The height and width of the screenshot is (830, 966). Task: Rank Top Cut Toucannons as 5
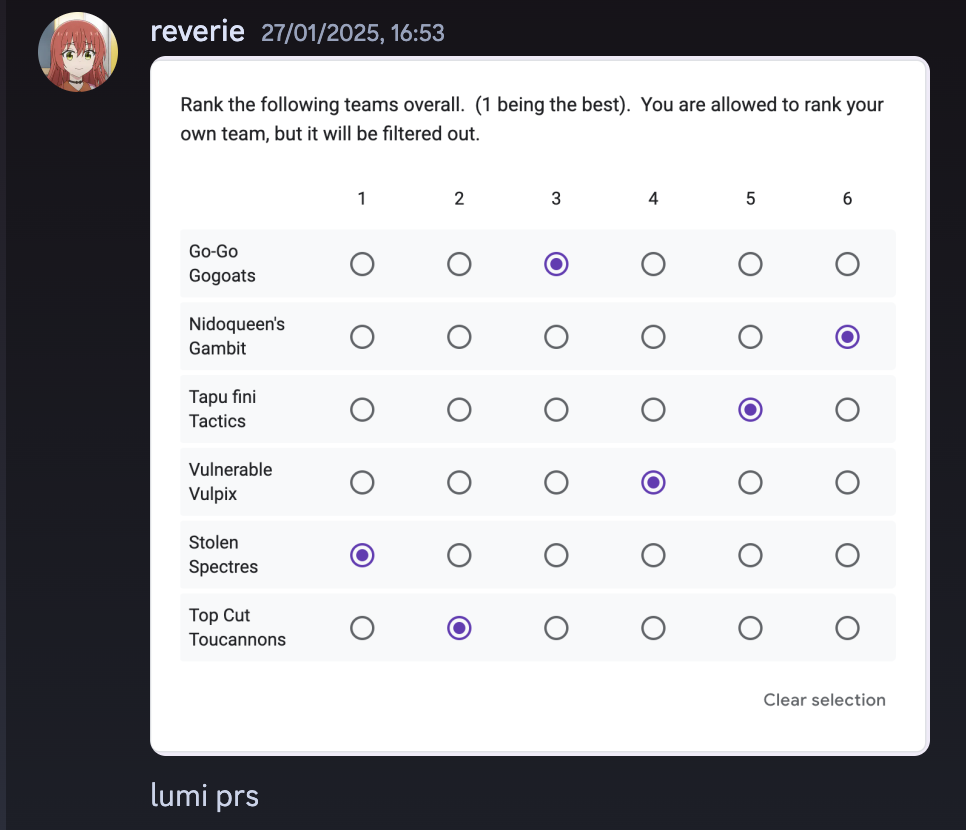pyautogui.click(x=750, y=628)
